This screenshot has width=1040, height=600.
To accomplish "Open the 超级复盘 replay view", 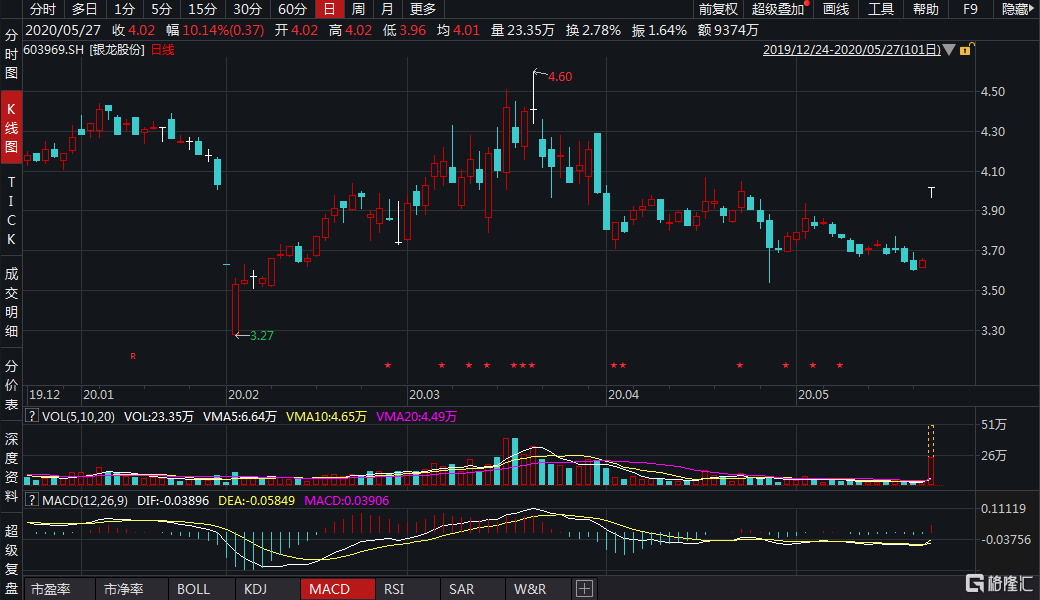I will 11,559.
